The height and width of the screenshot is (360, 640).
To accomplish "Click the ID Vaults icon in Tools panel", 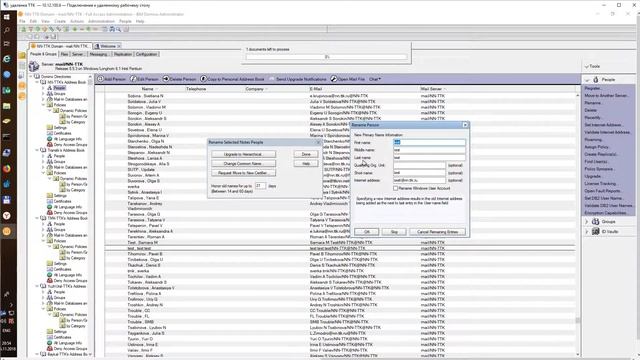I will 596,231.
